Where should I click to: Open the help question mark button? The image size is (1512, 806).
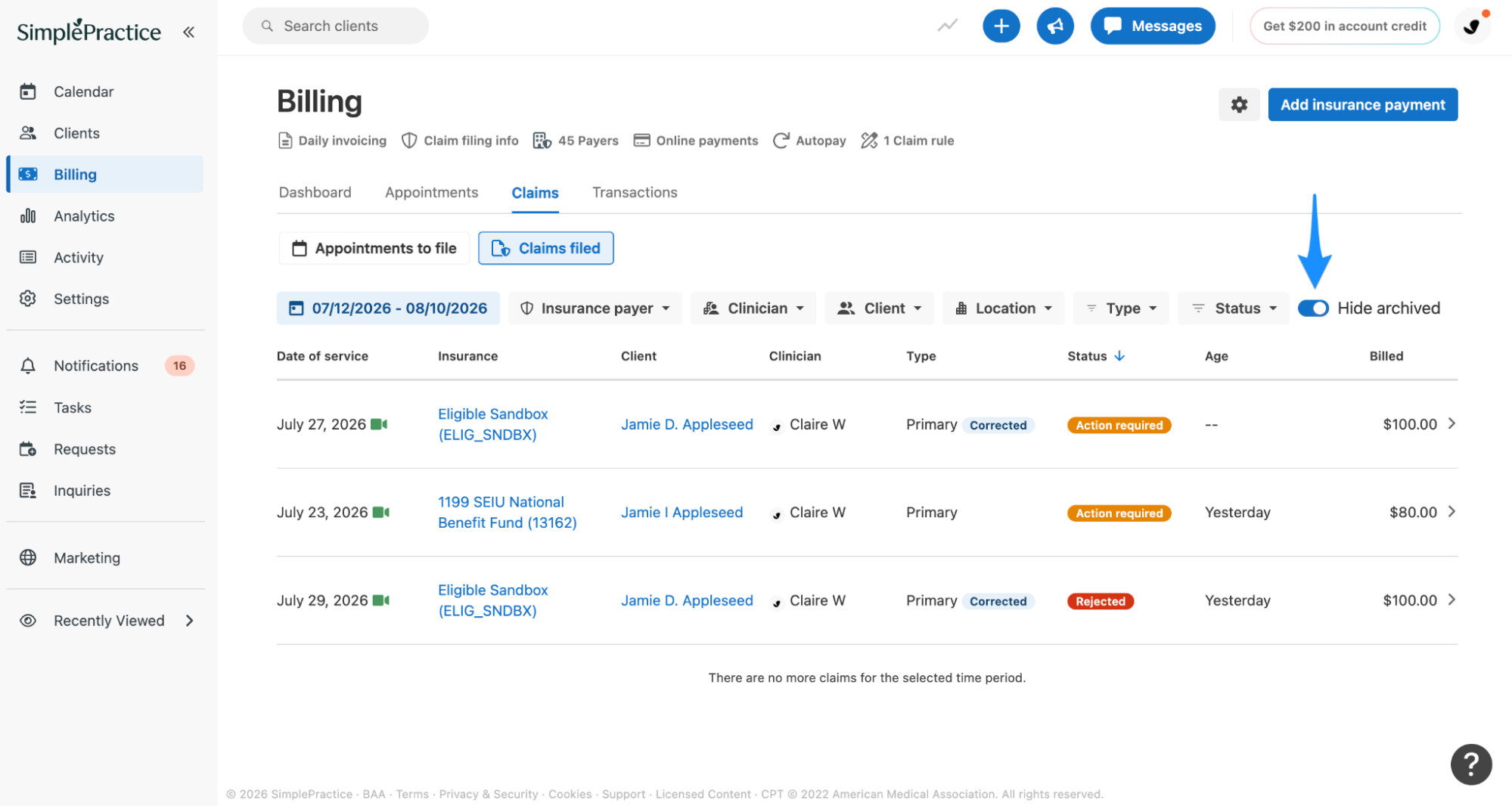pyautogui.click(x=1471, y=764)
